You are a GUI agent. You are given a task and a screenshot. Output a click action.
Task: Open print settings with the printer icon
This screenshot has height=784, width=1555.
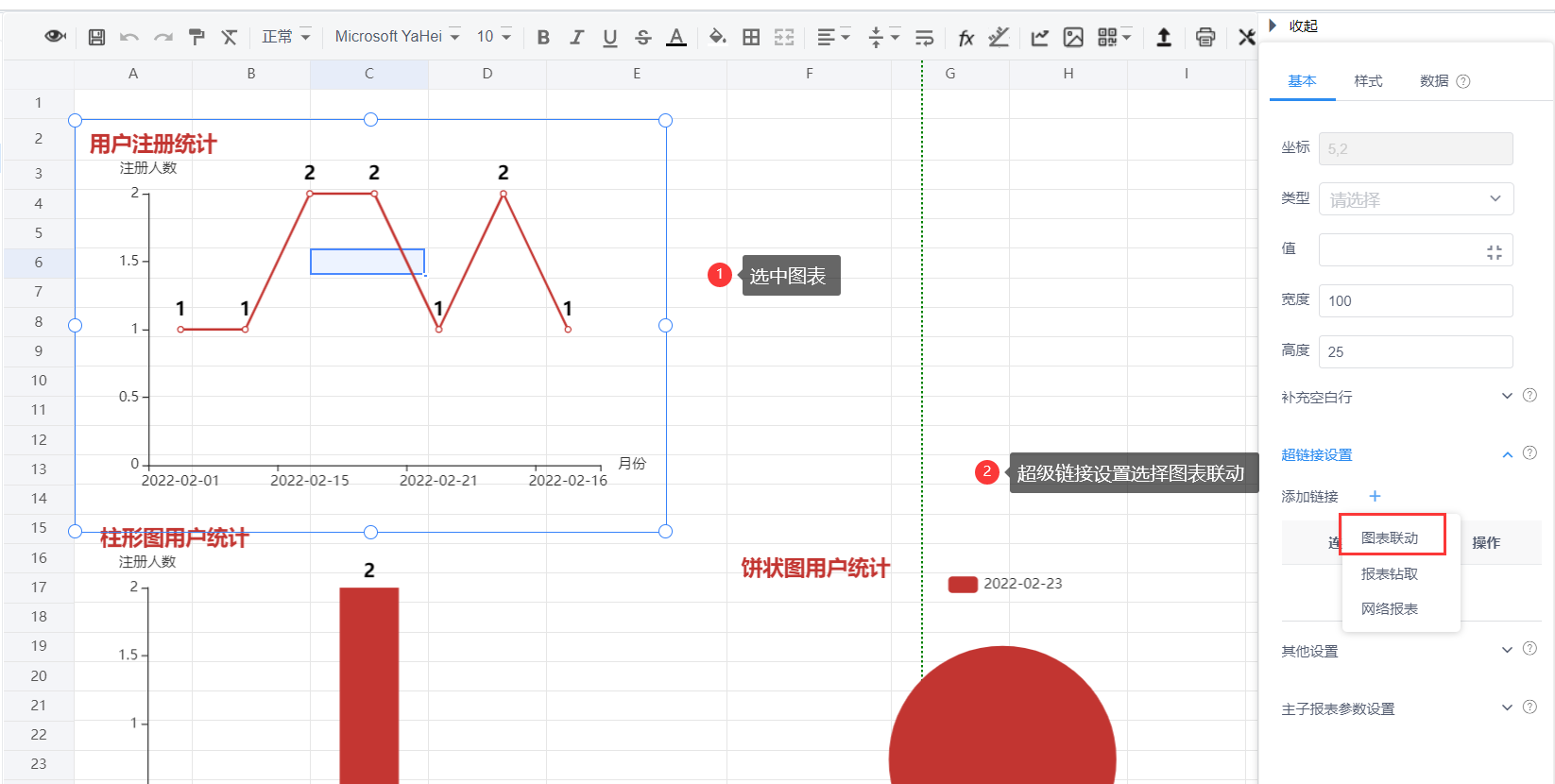1205,37
